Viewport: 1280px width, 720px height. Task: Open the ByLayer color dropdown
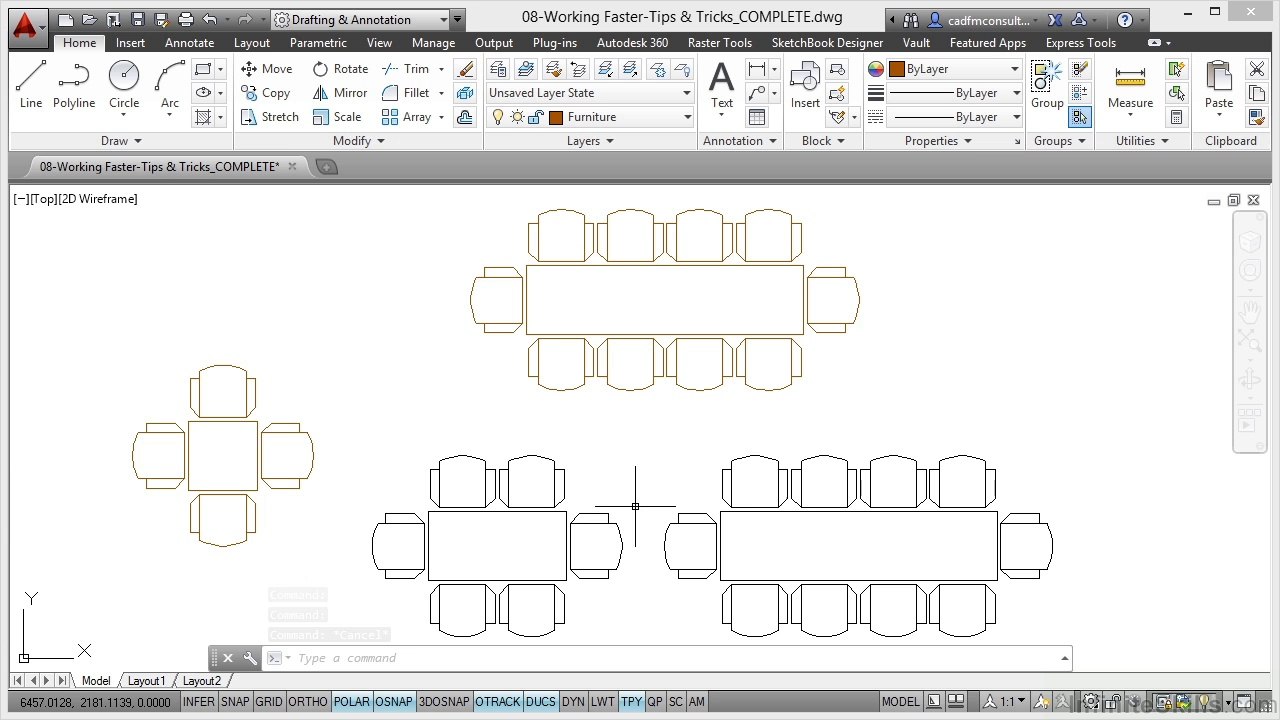point(956,69)
